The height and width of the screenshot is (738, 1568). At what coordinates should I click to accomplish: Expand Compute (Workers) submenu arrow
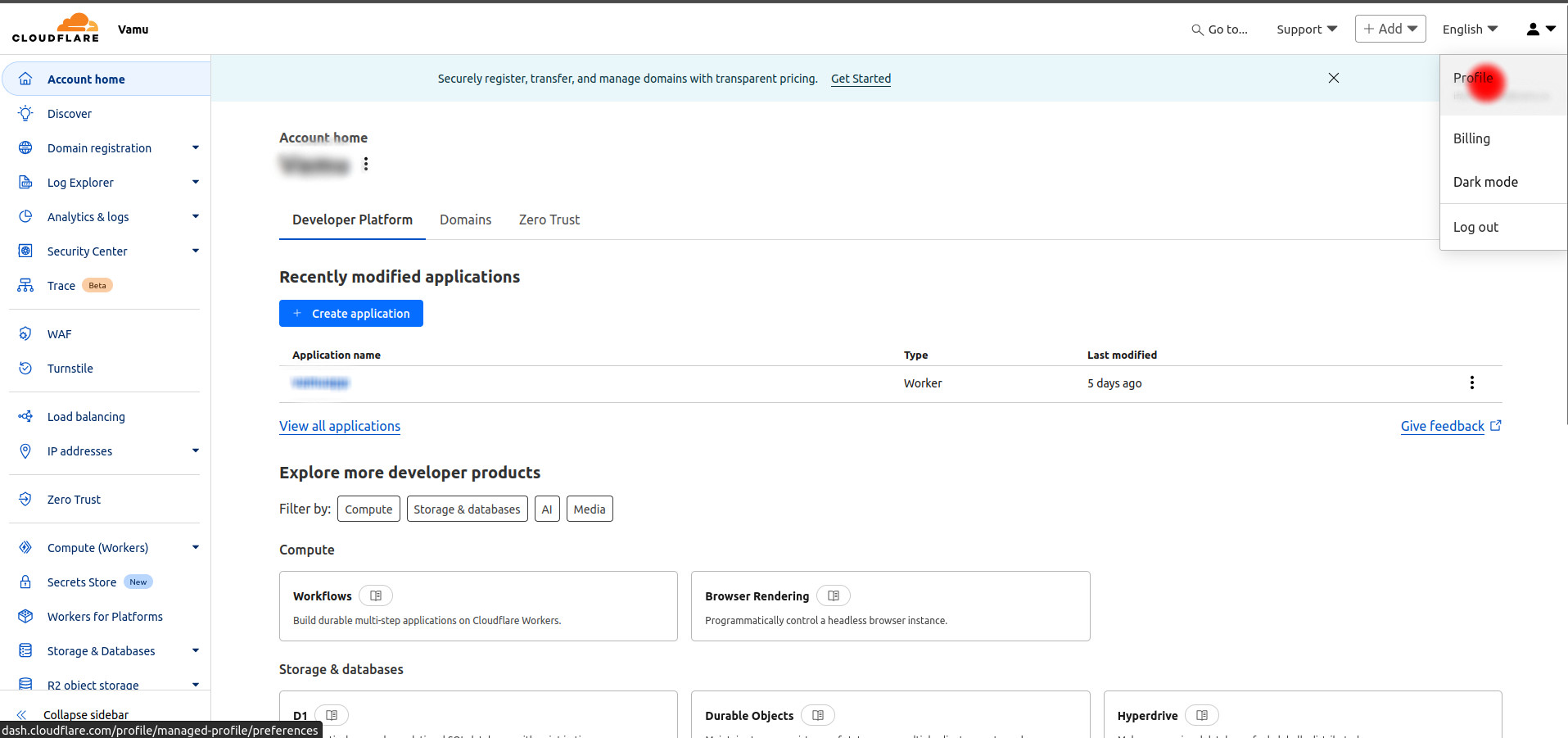[196, 547]
